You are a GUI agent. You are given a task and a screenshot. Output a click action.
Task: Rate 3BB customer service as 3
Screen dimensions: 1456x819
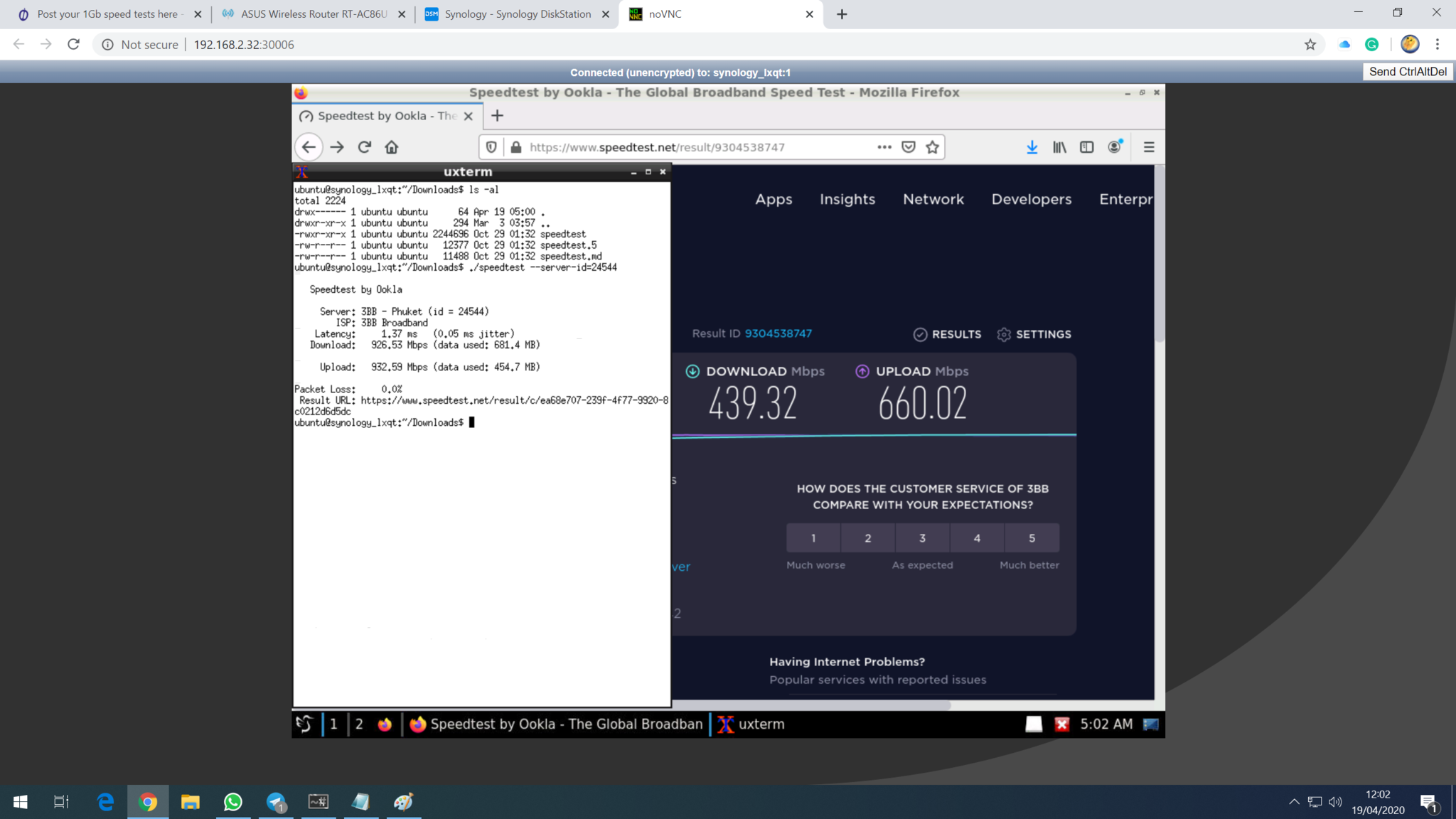tap(923, 538)
